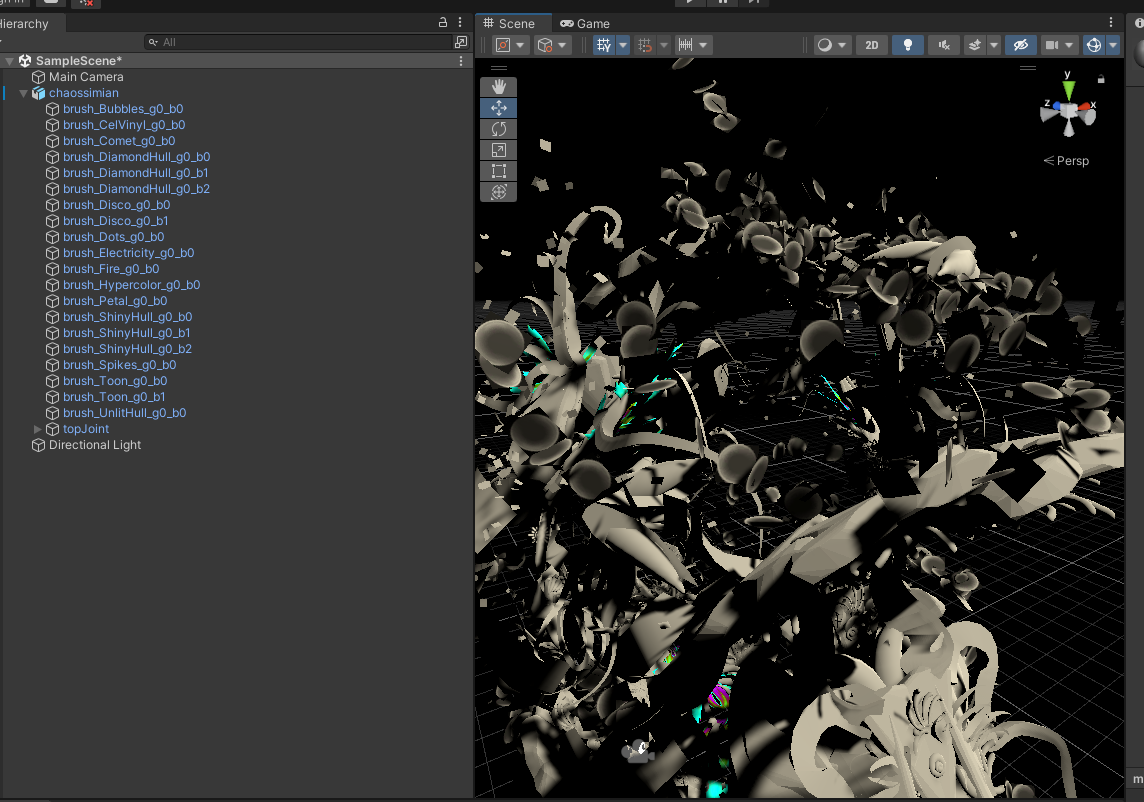
Task: Select Directional Light in the Hierarchy
Action: 96,444
